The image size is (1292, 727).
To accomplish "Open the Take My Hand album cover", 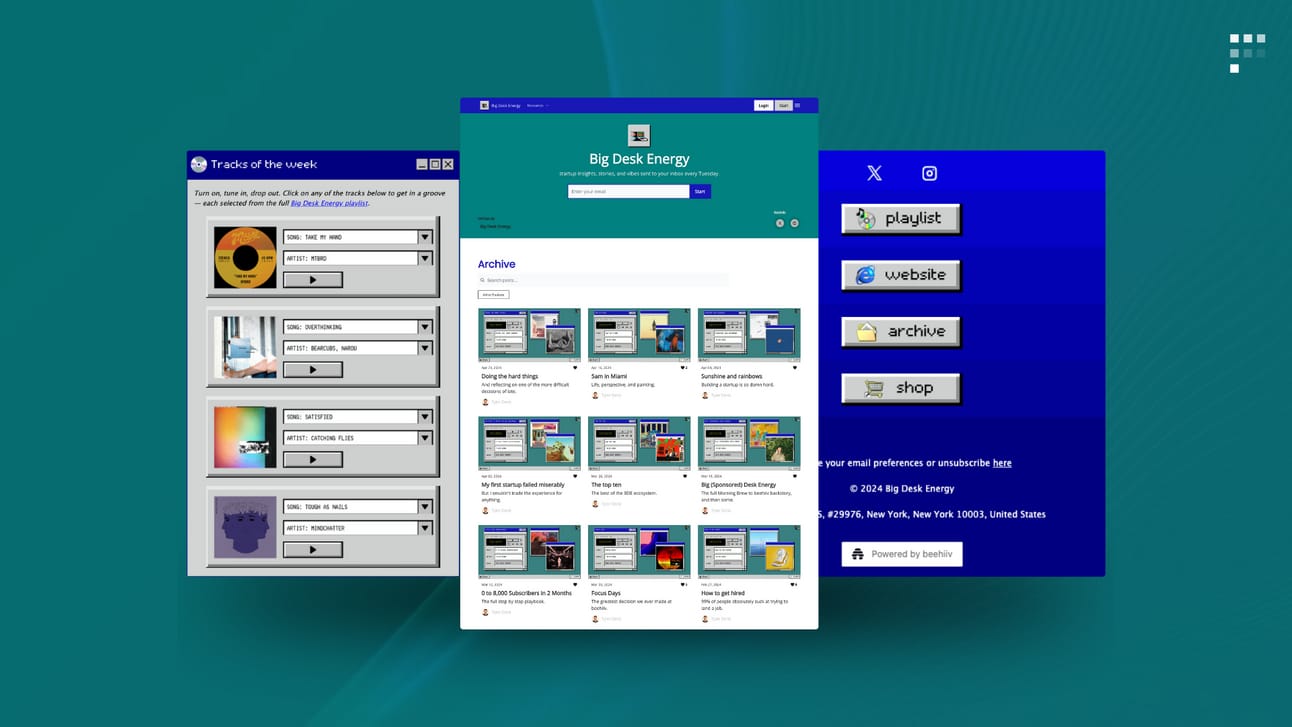I will (x=245, y=258).
